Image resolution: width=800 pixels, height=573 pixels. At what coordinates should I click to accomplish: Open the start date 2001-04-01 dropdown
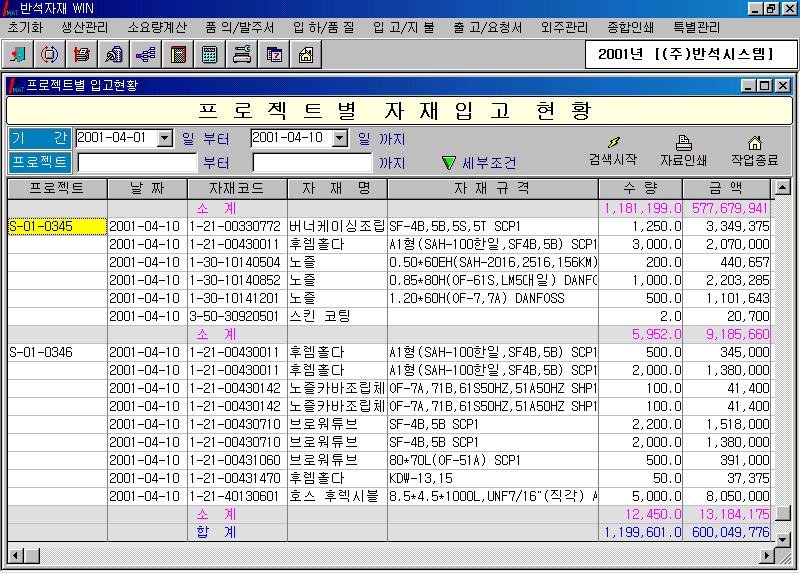[166, 138]
